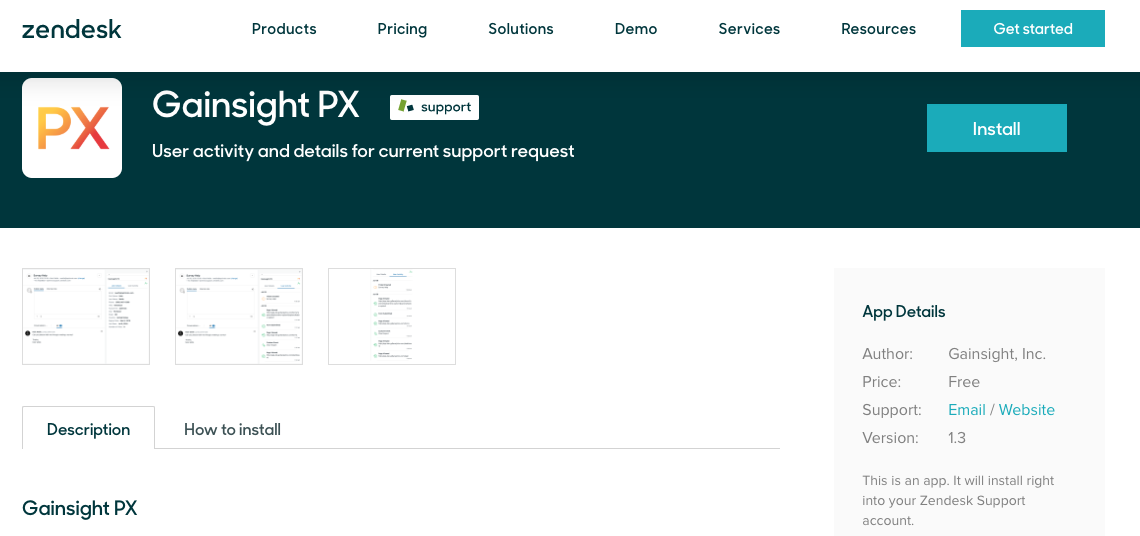The image size is (1140, 536).
Task: Click the Zendesk logo
Action: [71, 29]
